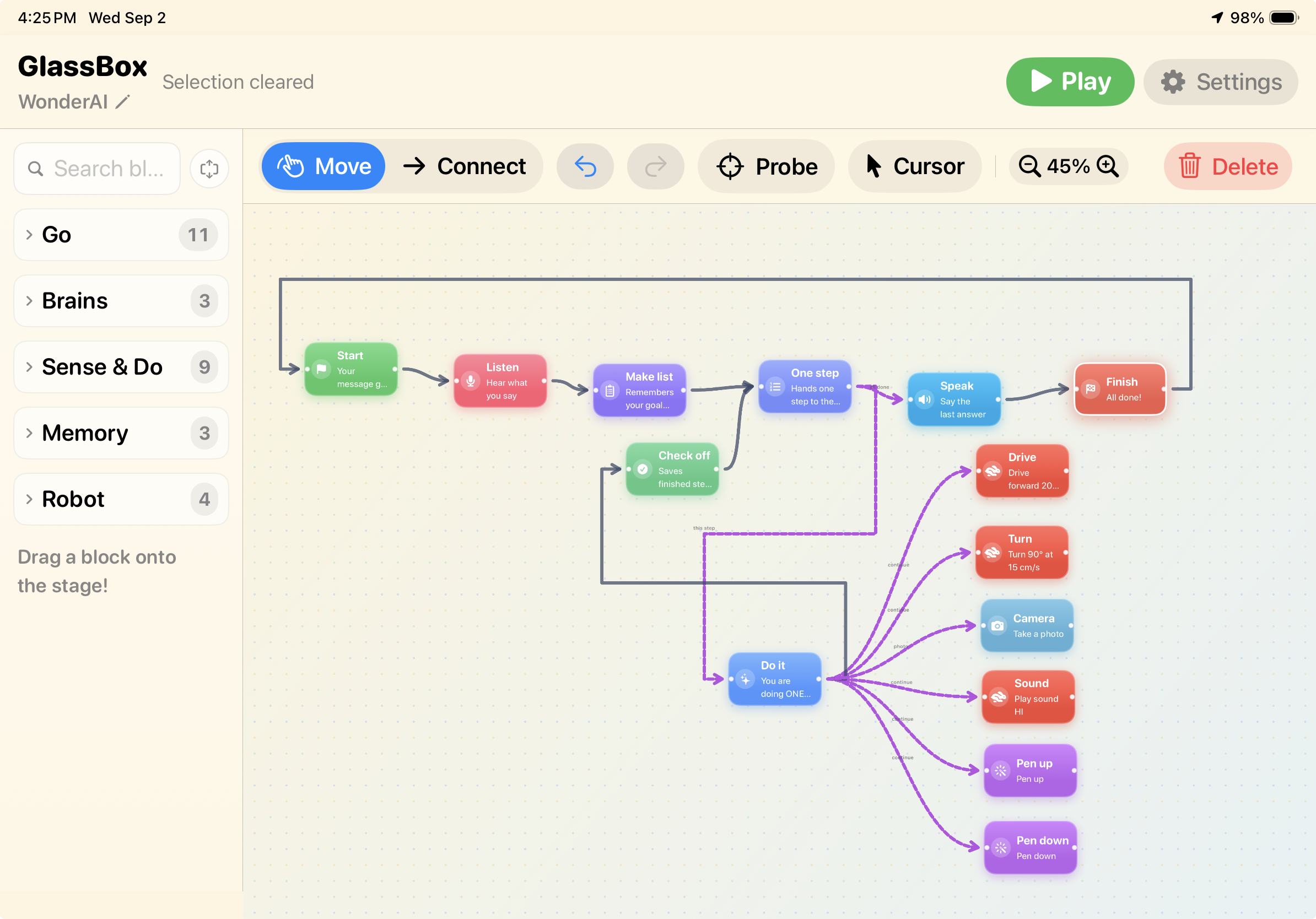Tap the Check off block title
Image resolution: width=1316 pixels, height=919 pixels.
click(684, 456)
